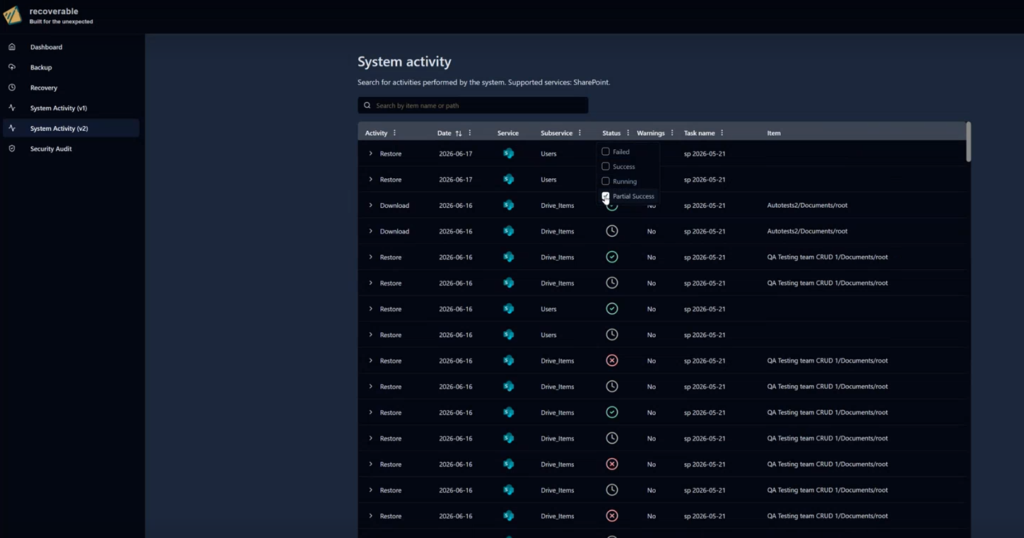Click SharePoint icon in the running Download row

tap(508, 231)
